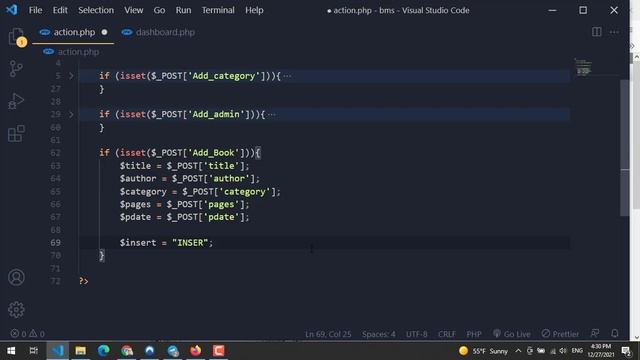
Task: Launch Firefox from the taskbar
Action: coord(196,351)
